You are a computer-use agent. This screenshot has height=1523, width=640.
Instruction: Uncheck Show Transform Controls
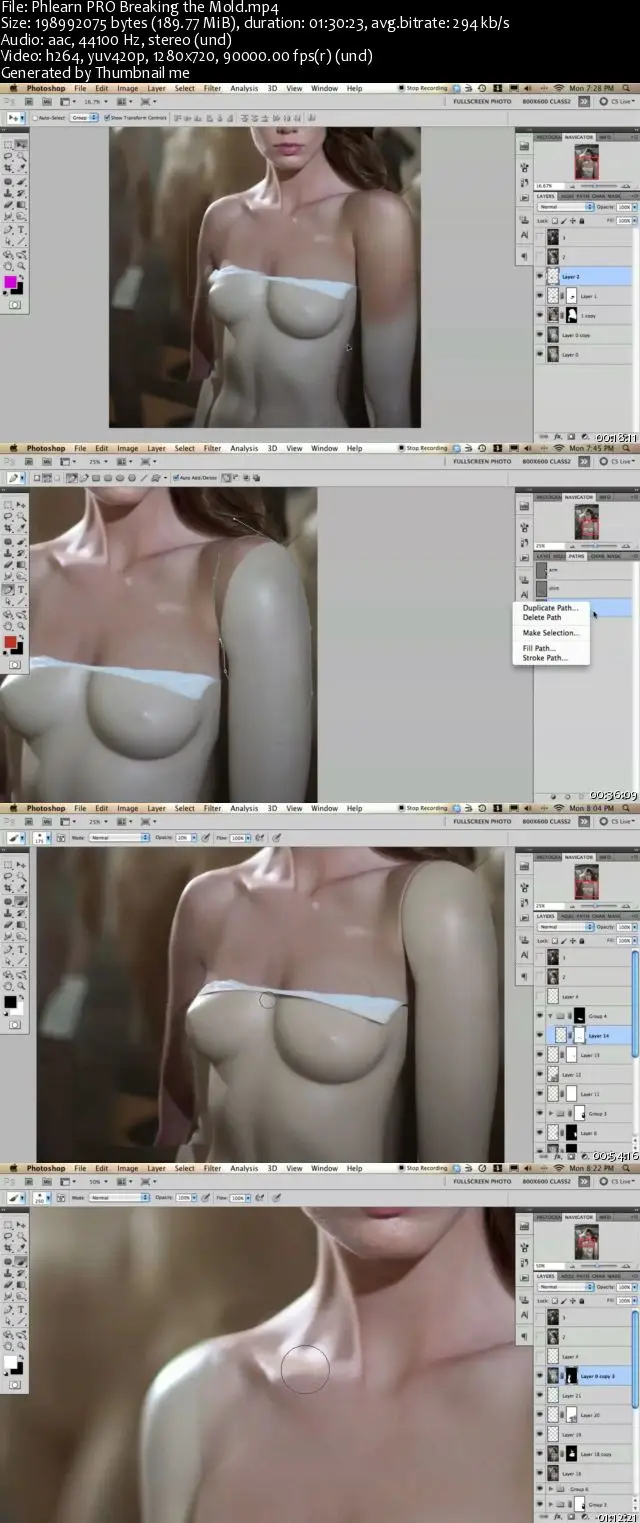(105, 117)
